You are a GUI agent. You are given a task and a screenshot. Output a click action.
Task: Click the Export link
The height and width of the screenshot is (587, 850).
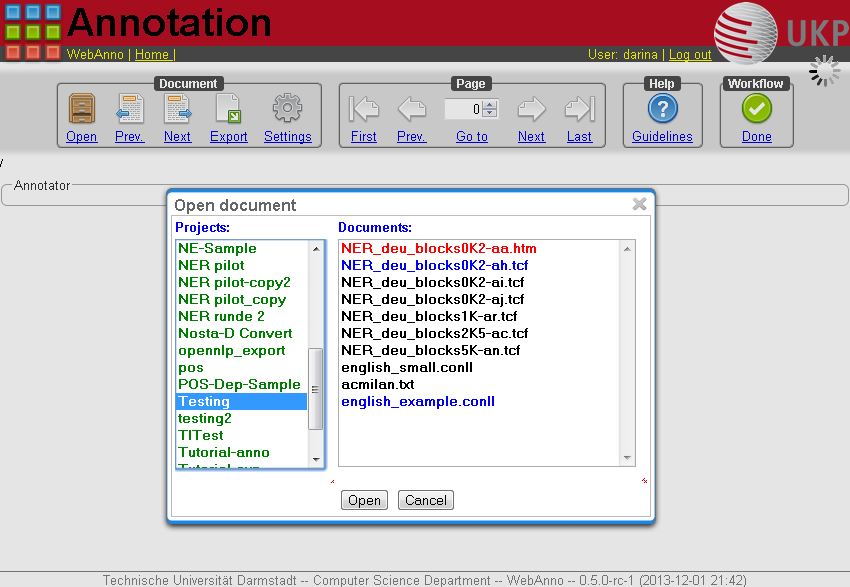(228, 137)
